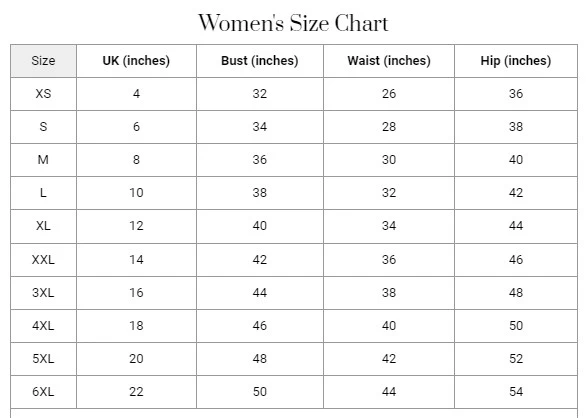This screenshot has height=418, width=586.
Task: Select the XL size row label
Action: click(43, 226)
